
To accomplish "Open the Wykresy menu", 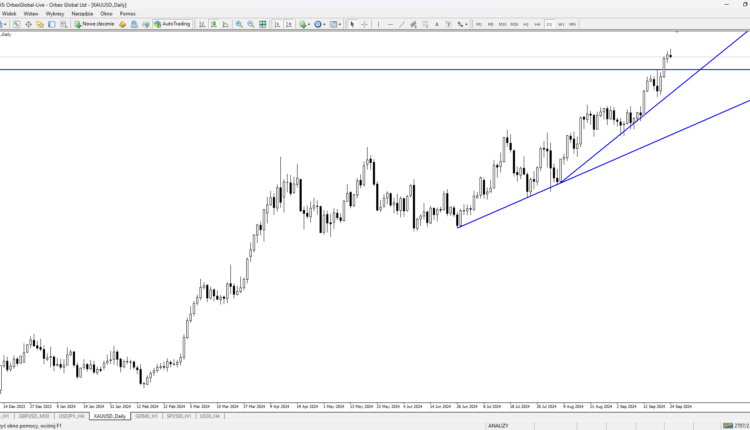I will [55, 14].
